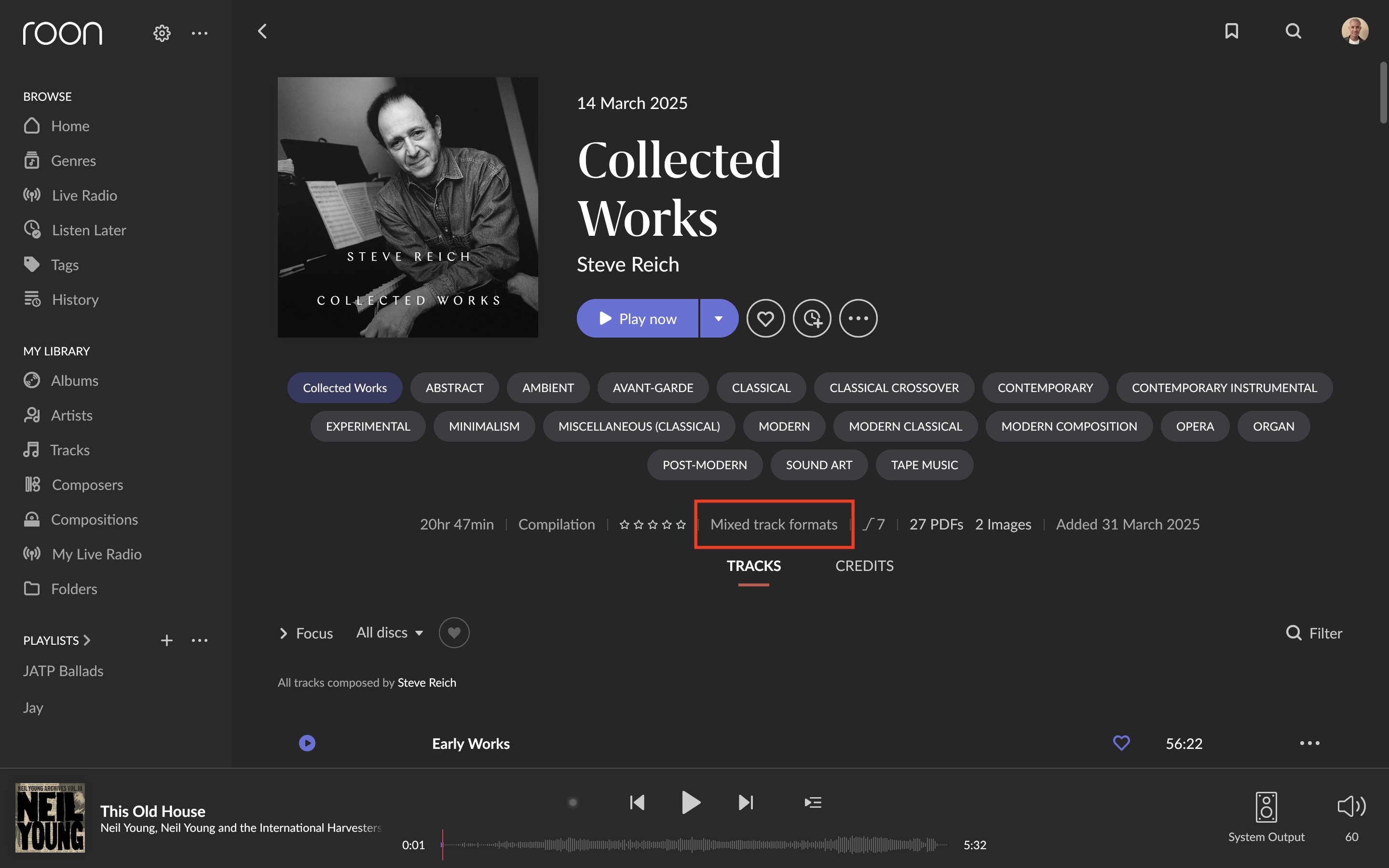Open Artists in My Library
1389x868 pixels.
coord(58,415)
